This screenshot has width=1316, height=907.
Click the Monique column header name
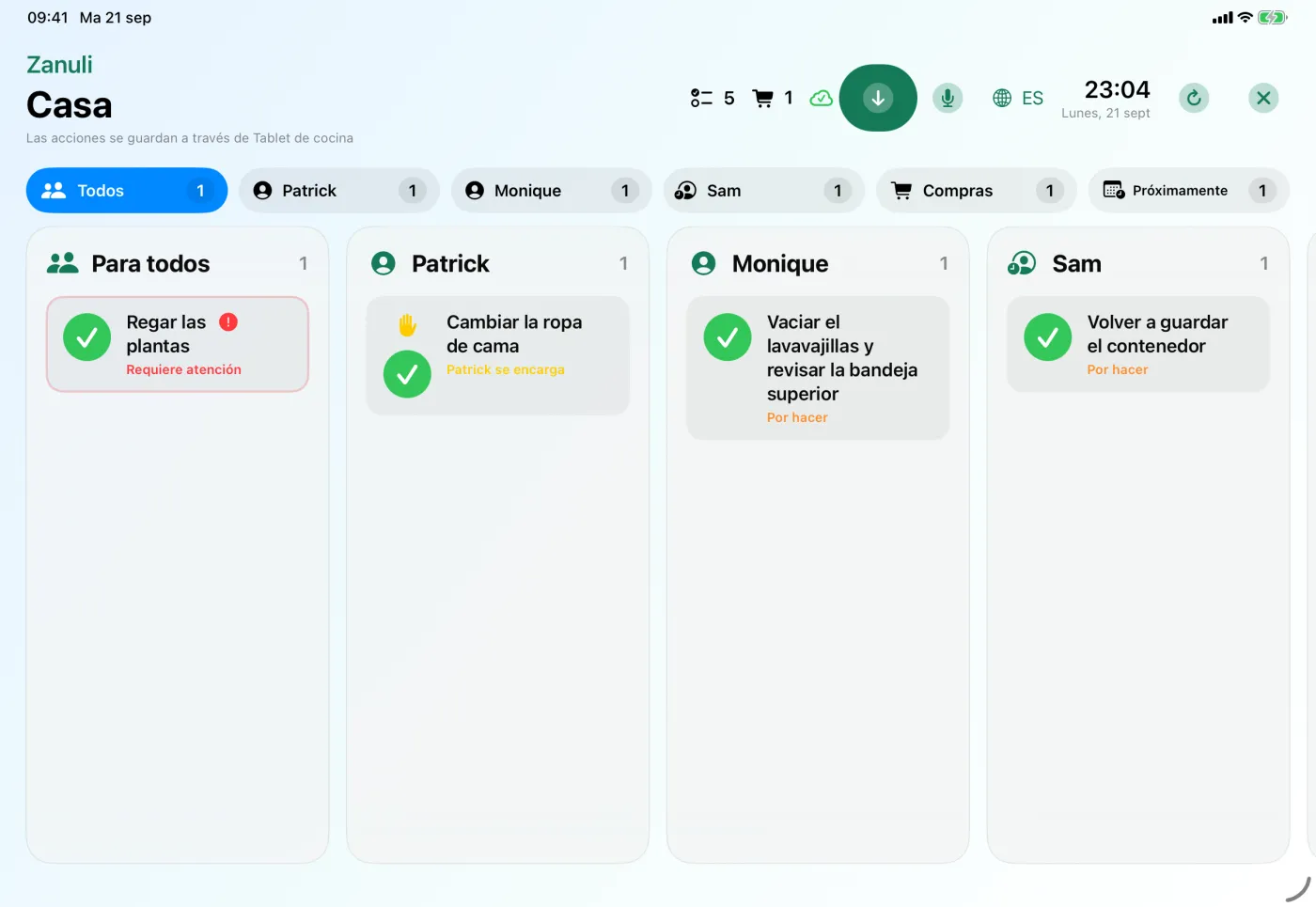click(780, 264)
